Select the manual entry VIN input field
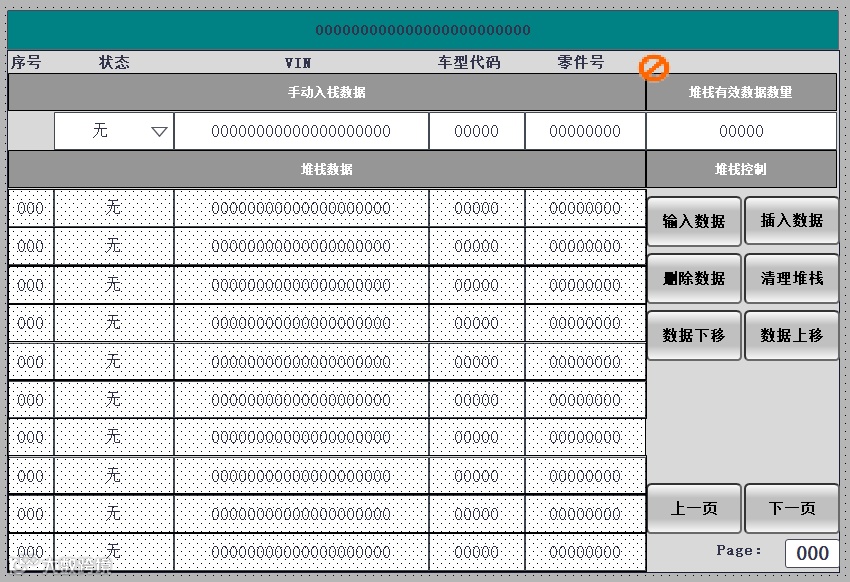Screen dimensions: 850x582 click(x=301, y=131)
